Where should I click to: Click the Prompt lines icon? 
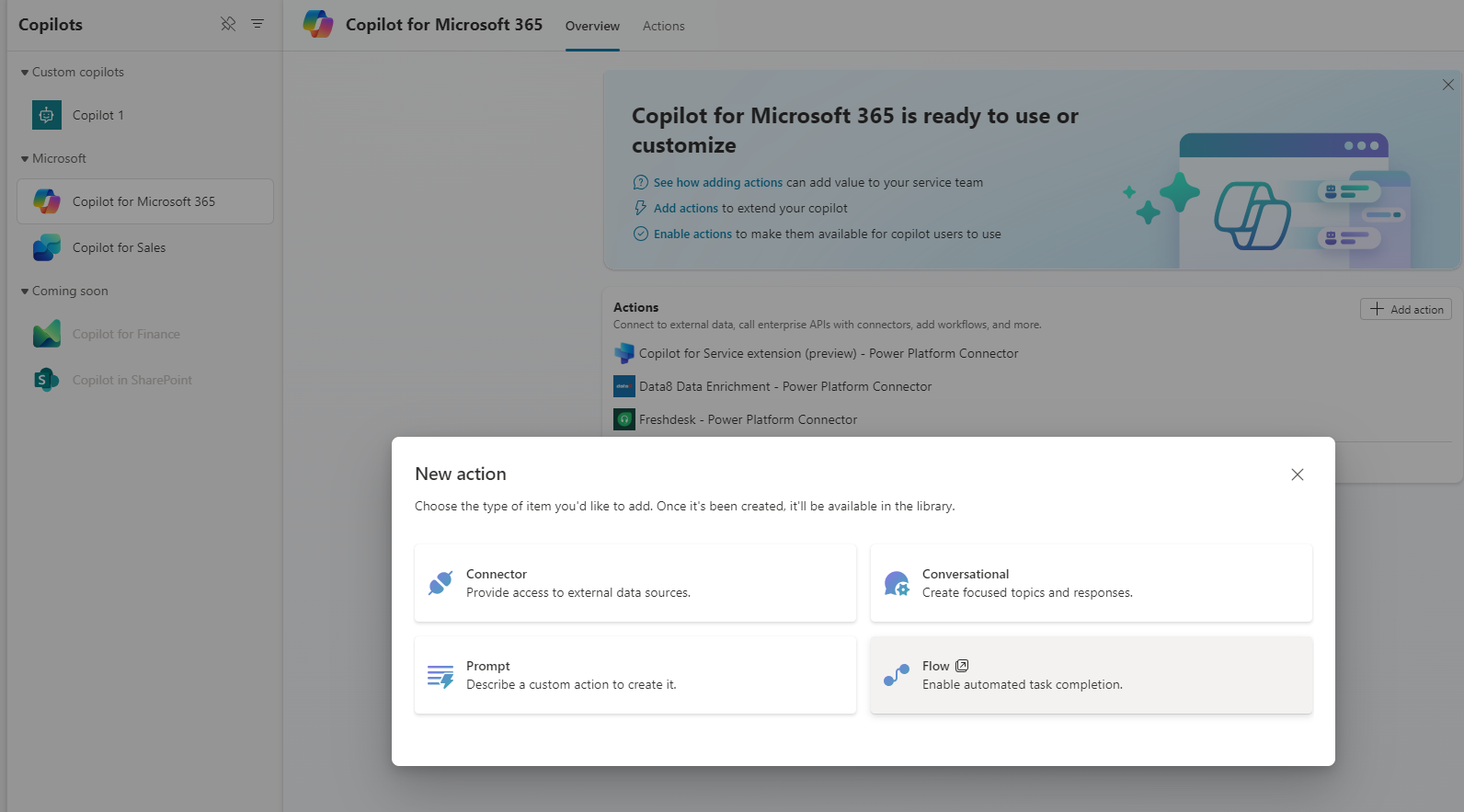[440, 676]
